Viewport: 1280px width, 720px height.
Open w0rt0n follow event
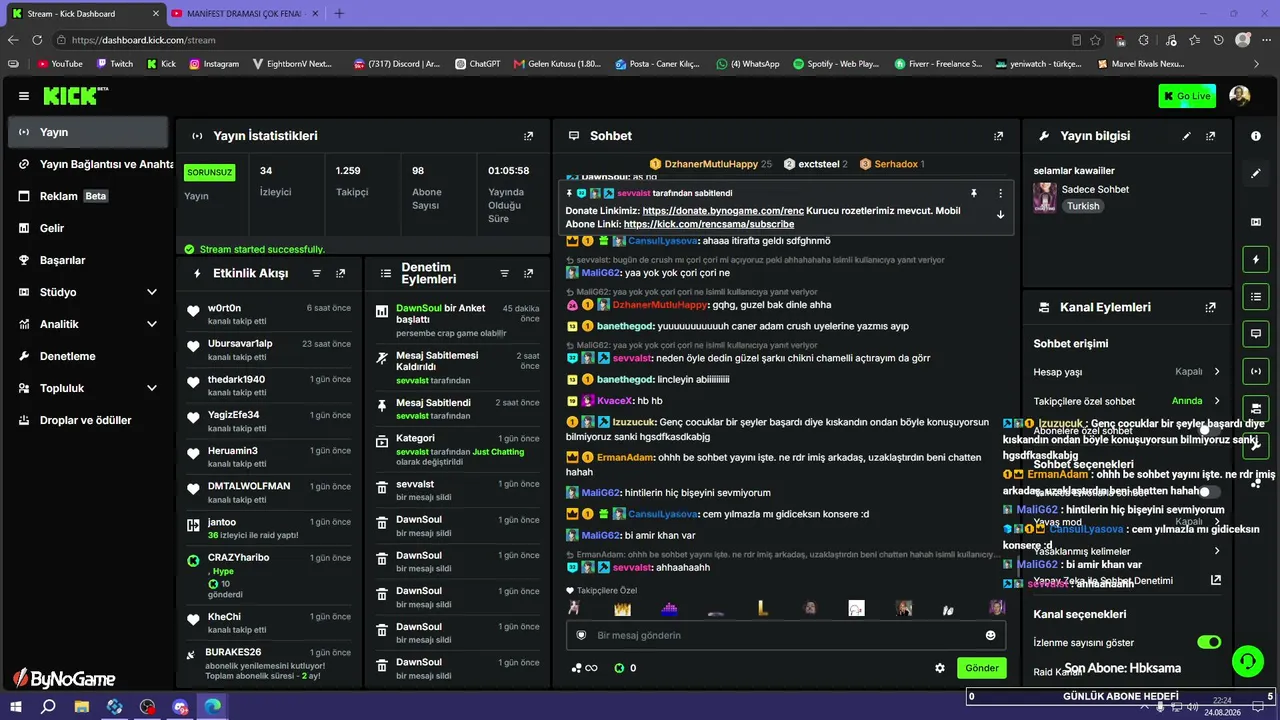(267, 313)
